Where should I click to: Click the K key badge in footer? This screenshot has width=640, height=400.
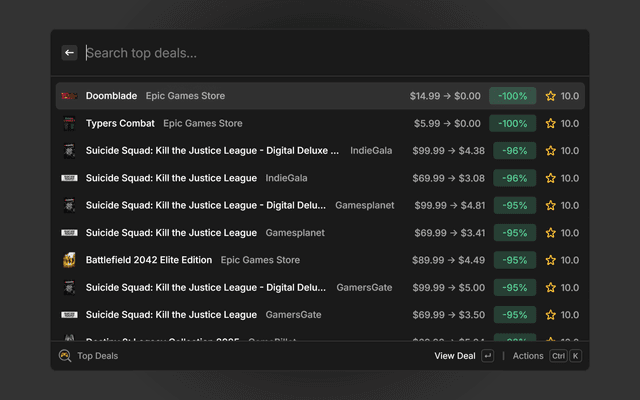coord(576,356)
